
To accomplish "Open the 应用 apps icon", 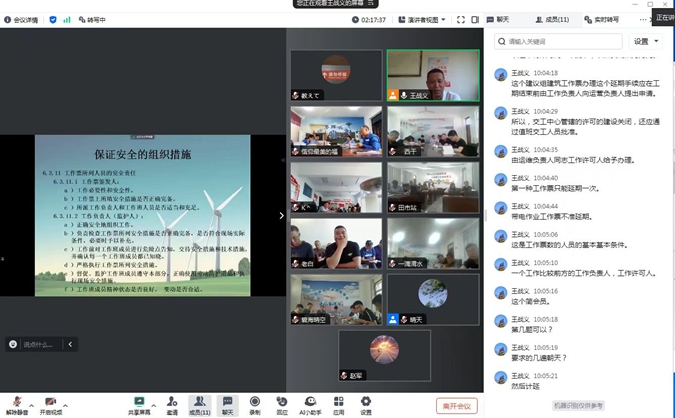I will tap(339, 402).
